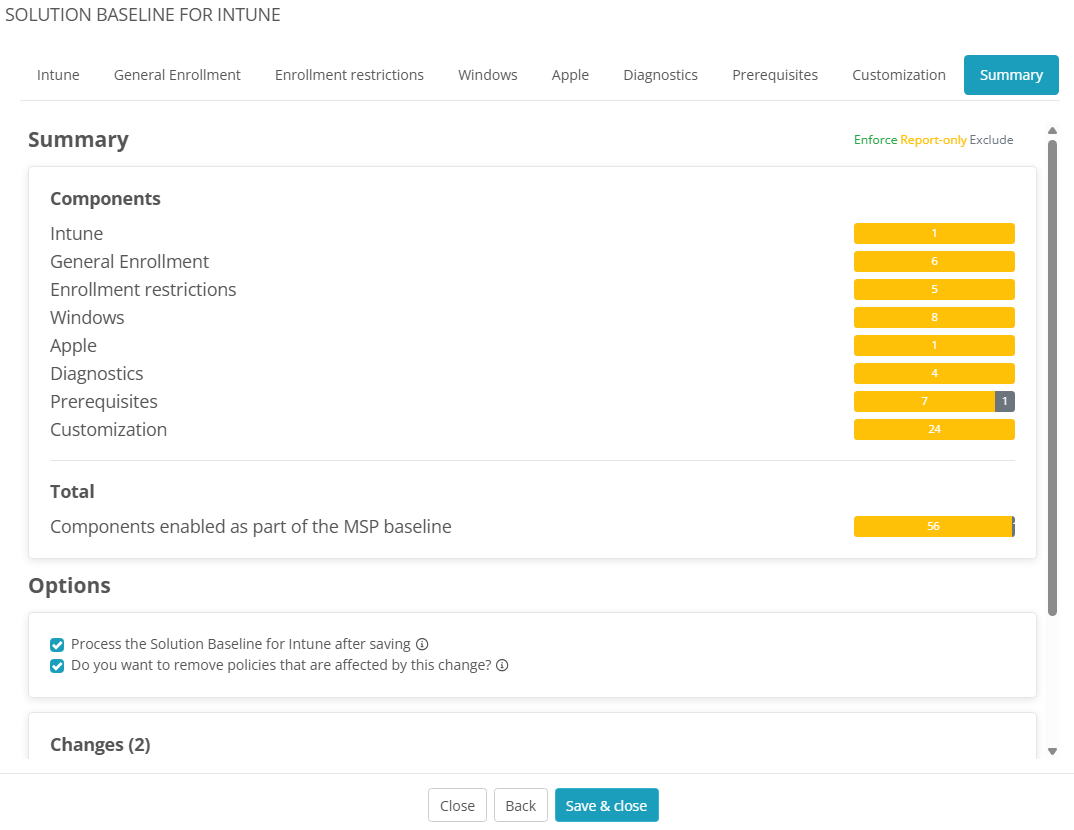Click the Exclude legend label
Image resolution: width=1074 pixels, height=830 pixels.
[x=991, y=140]
